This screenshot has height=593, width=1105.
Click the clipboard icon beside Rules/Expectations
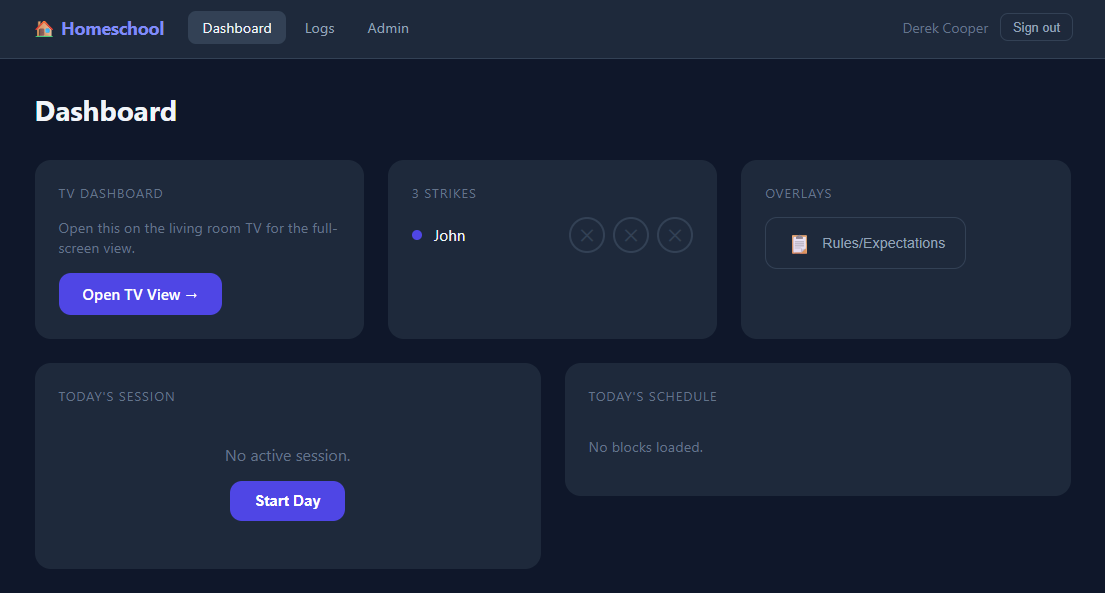click(x=799, y=243)
